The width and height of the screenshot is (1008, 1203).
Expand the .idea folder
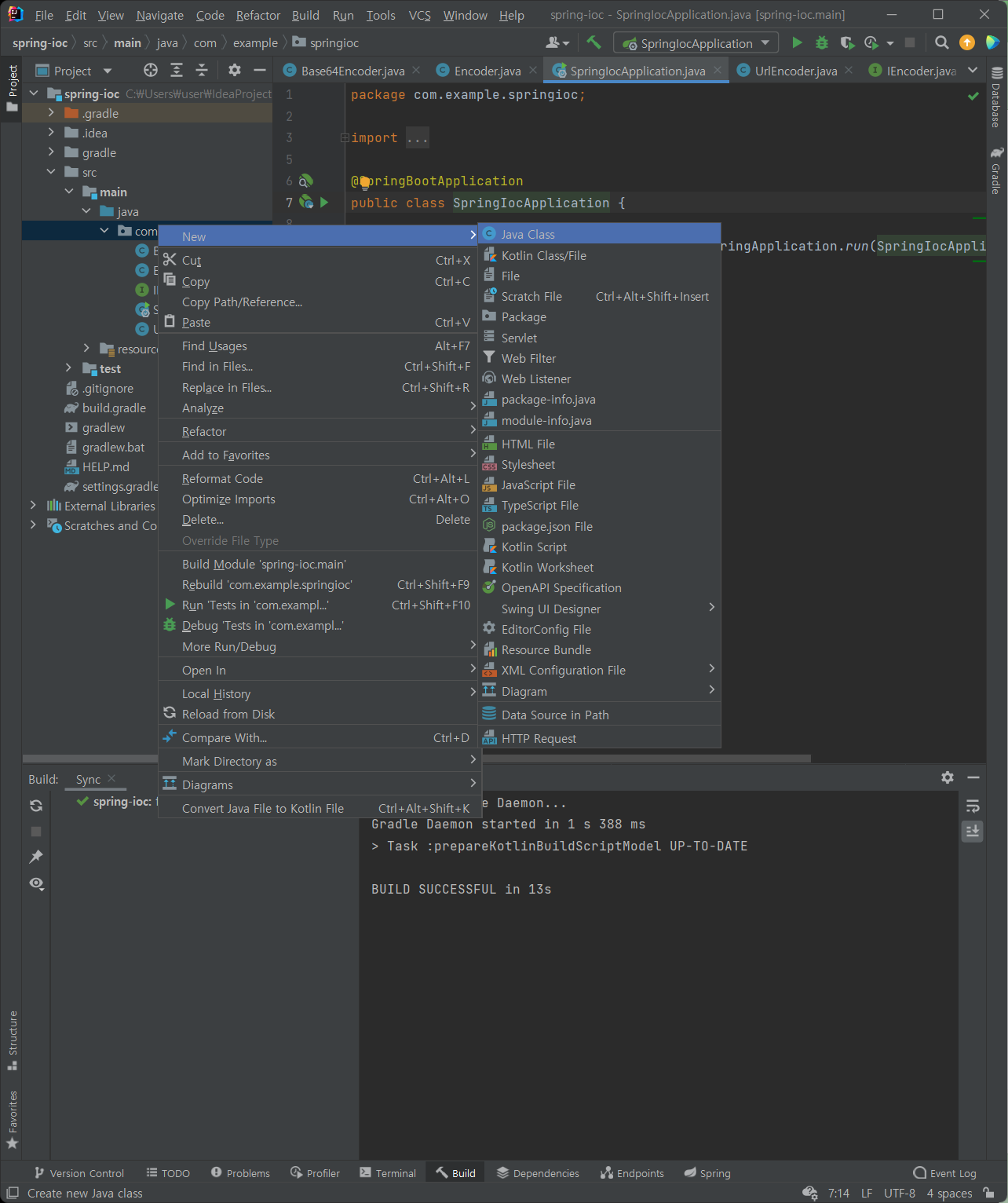51,133
